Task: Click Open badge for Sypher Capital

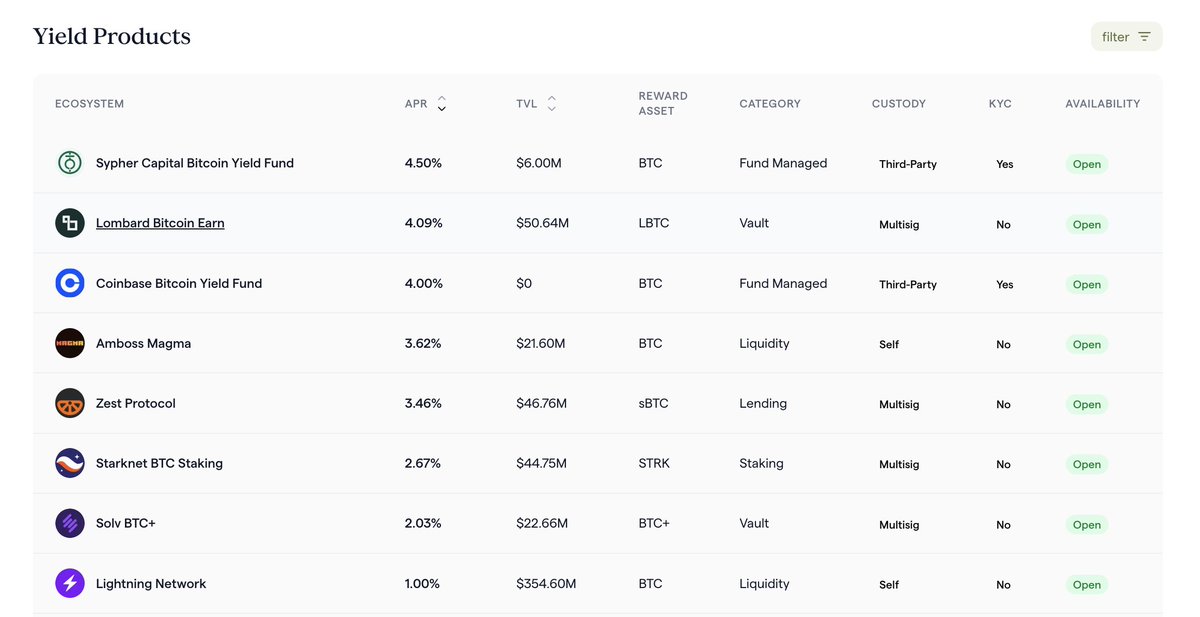Action: [x=1087, y=164]
